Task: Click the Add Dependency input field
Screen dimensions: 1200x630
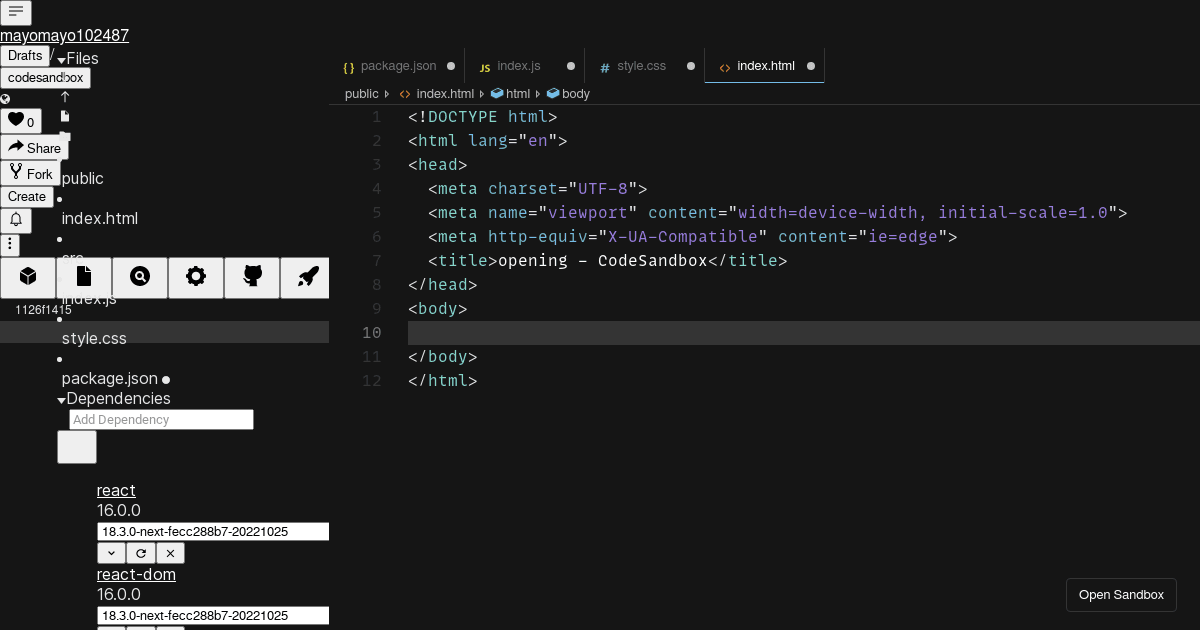Action: tap(160, 419)
